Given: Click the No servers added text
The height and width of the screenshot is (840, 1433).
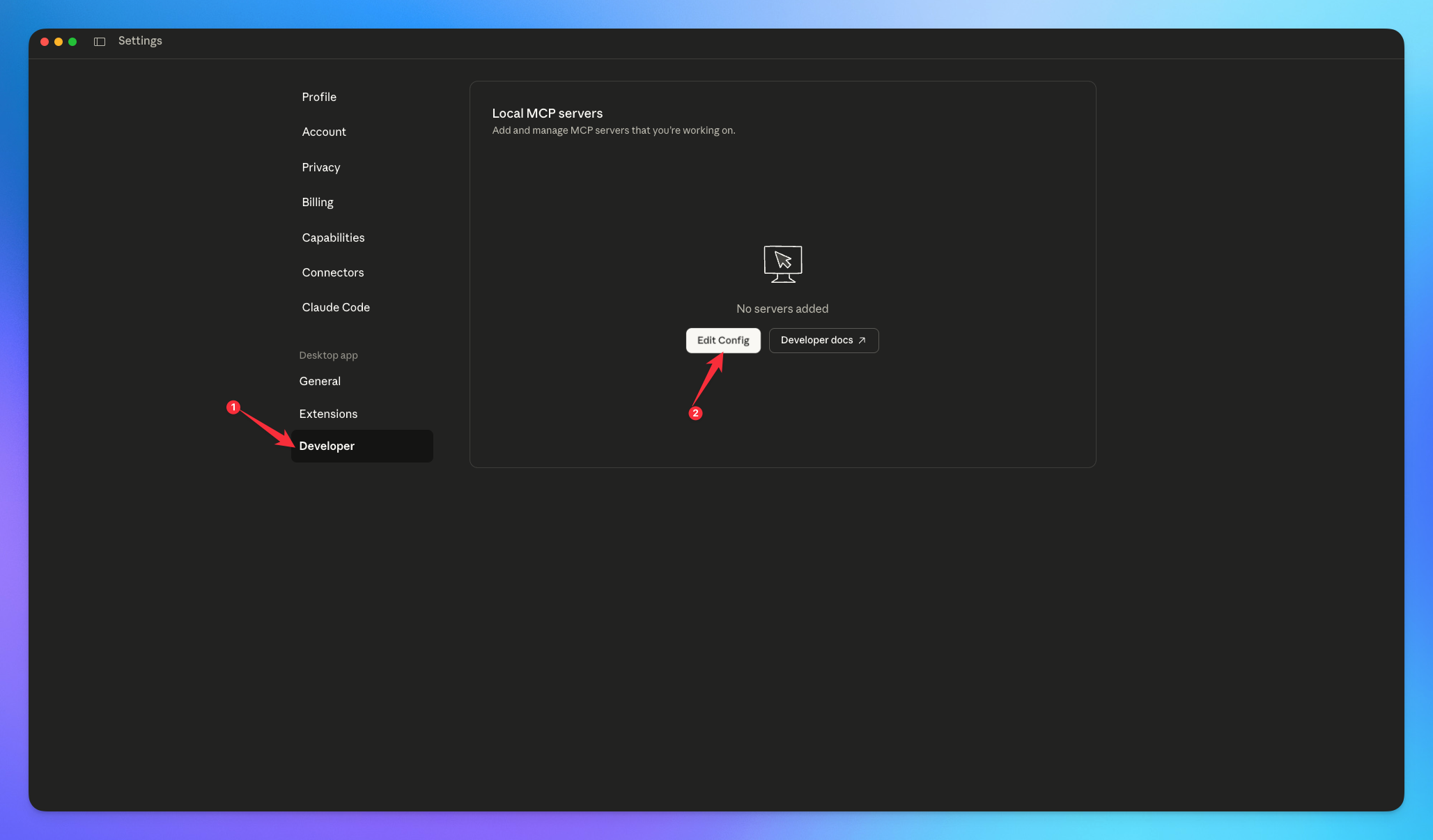Looking at the screenshot, I should 782,309.
